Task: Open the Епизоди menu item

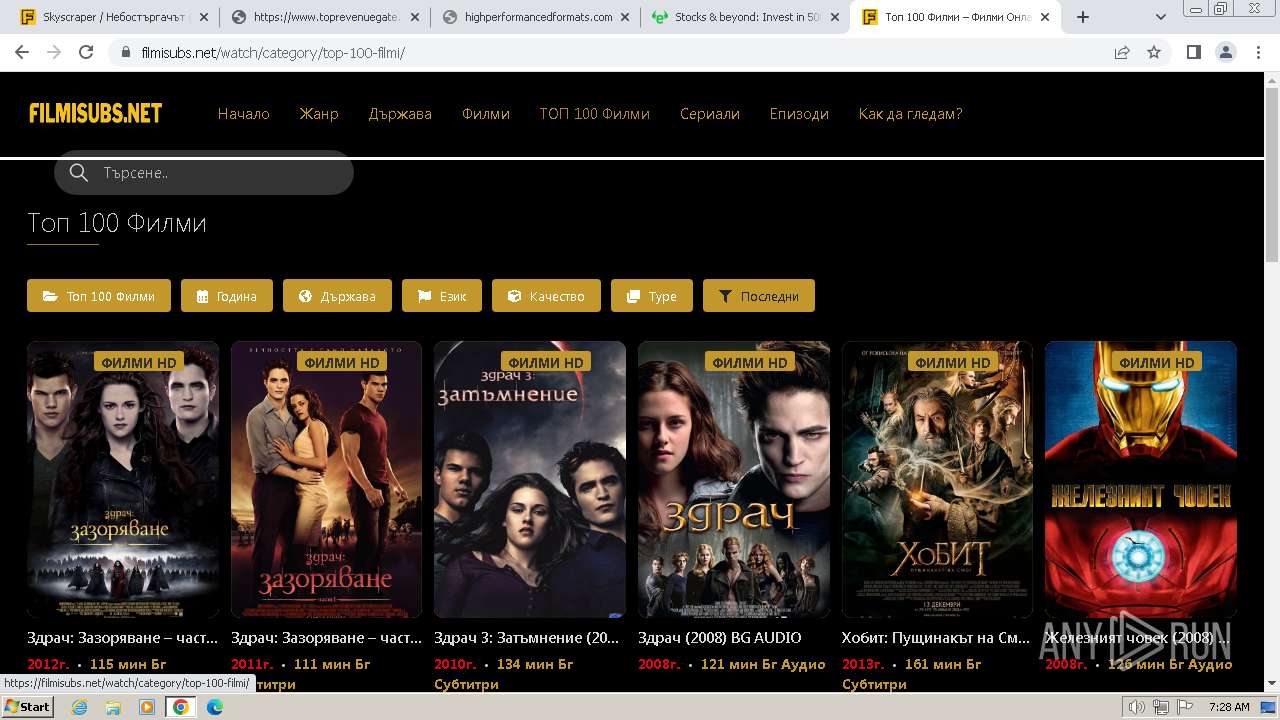Action: (799, 114)
